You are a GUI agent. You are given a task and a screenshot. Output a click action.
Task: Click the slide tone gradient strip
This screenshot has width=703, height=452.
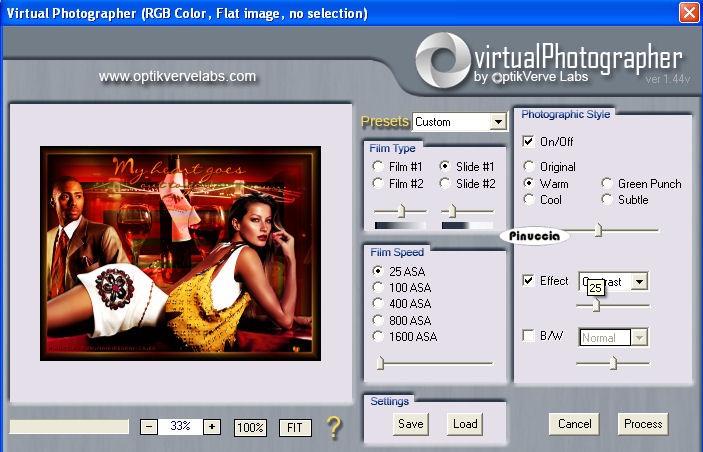click(468, 225)
